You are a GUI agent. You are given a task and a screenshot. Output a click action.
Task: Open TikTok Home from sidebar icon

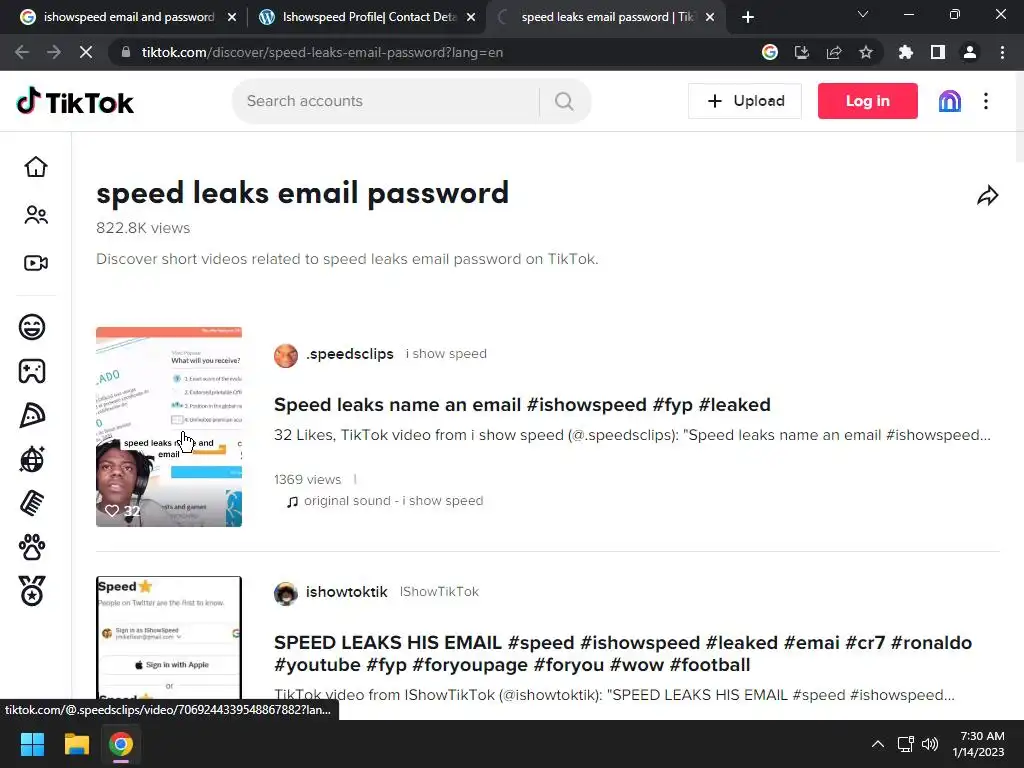[x=36, y=167]
